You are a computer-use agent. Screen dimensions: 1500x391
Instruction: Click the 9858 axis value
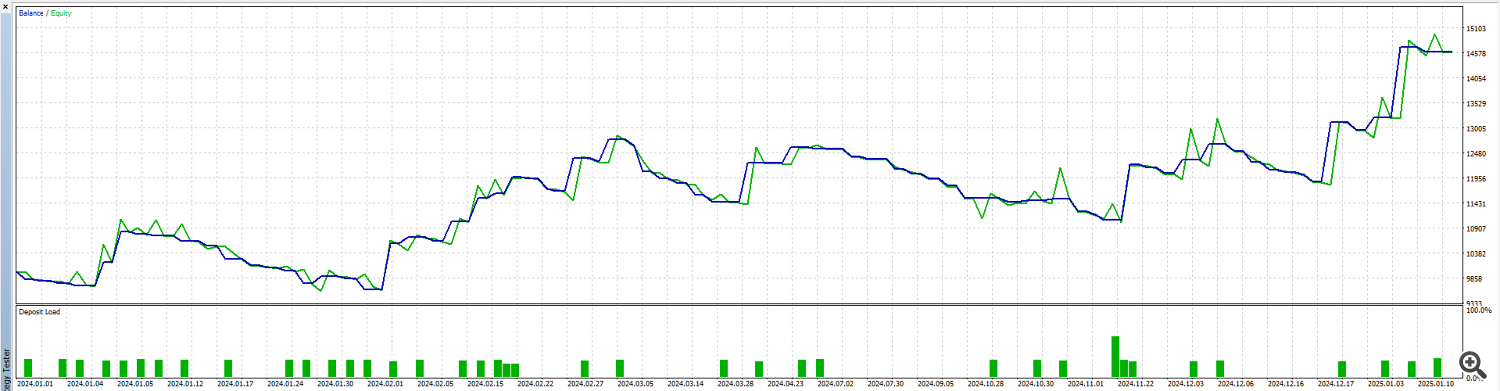1474,279
